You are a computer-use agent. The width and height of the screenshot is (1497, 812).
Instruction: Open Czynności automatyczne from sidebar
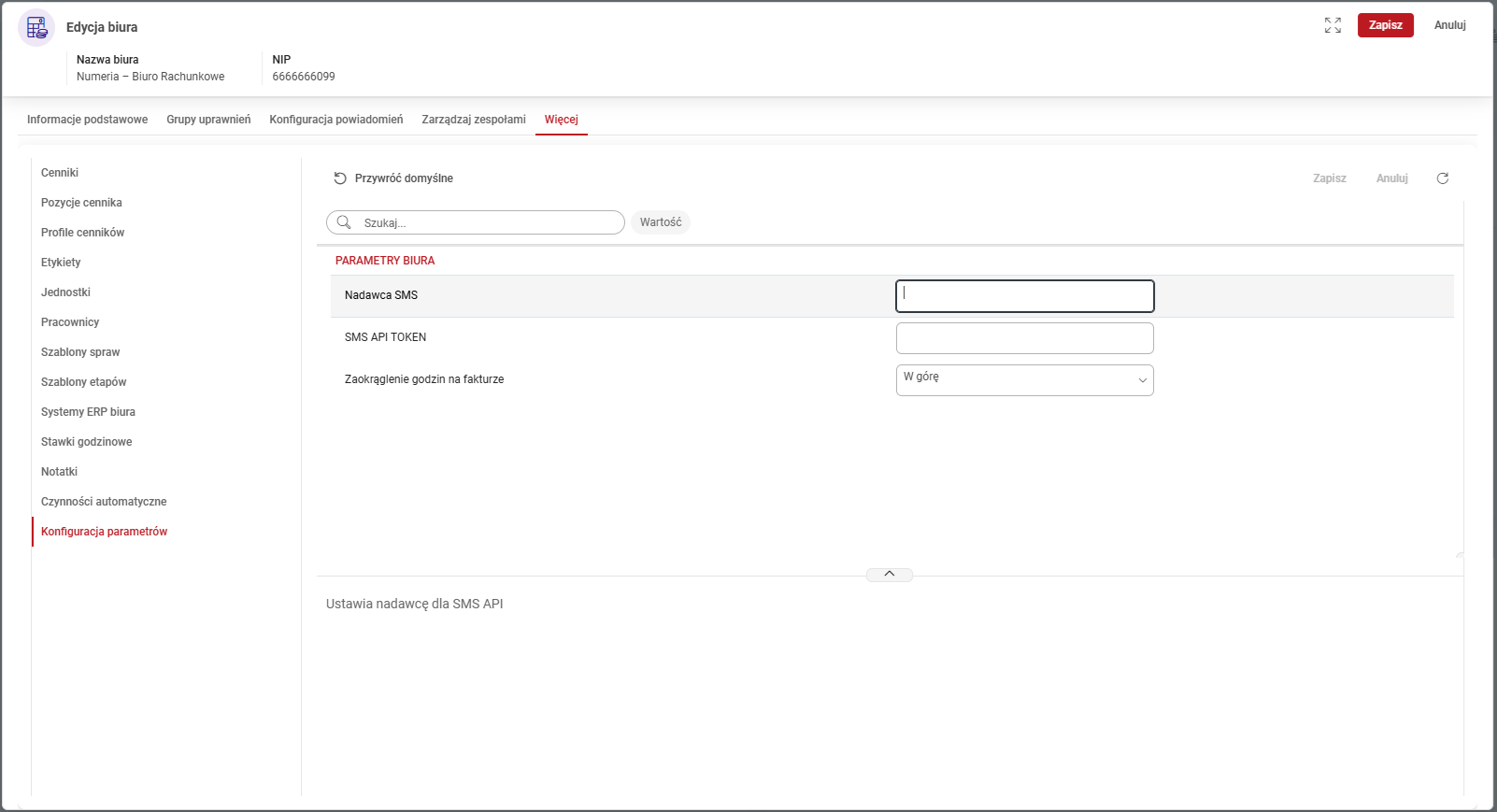coord(104,502)
